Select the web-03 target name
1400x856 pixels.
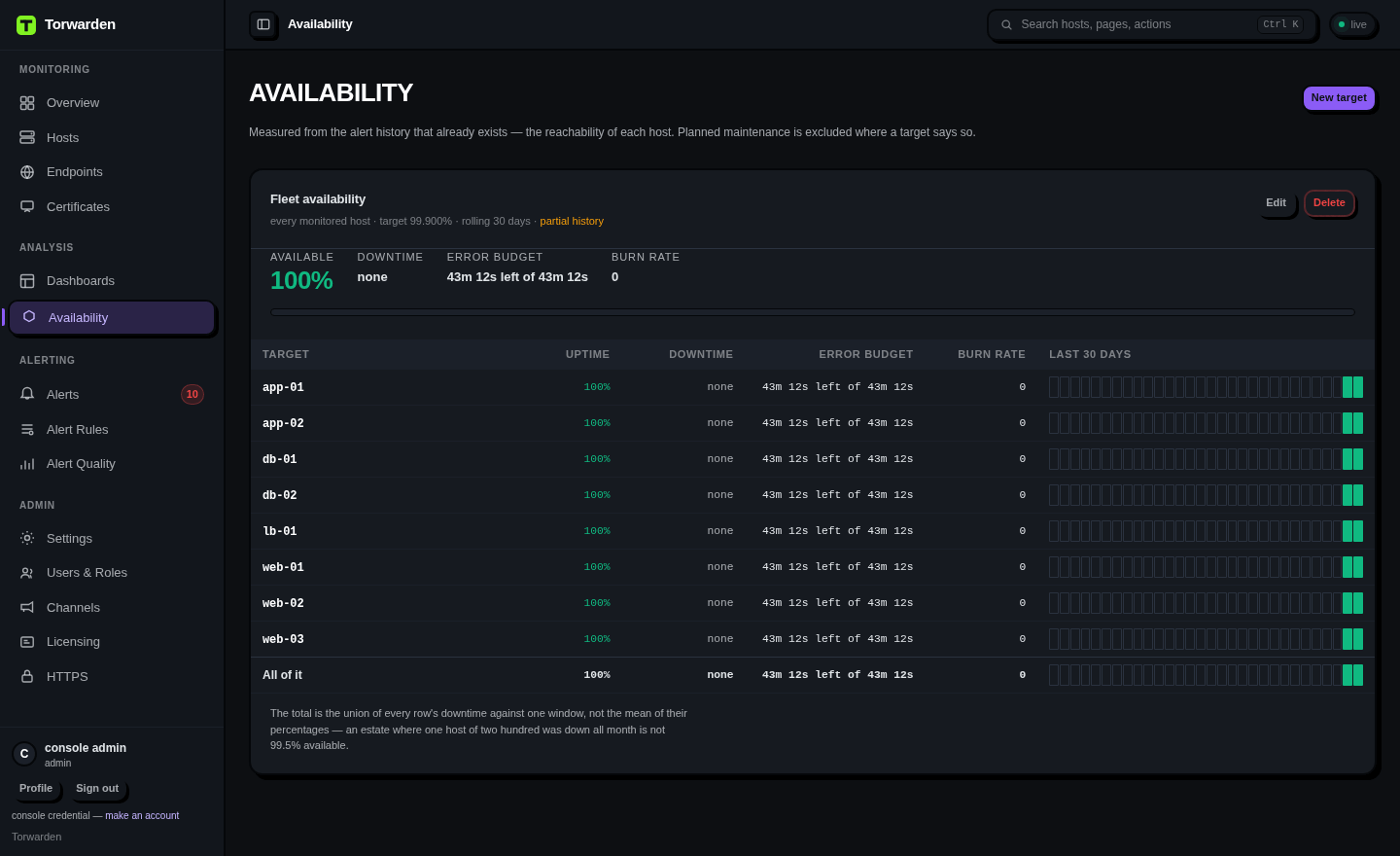[x=283, y=639]
